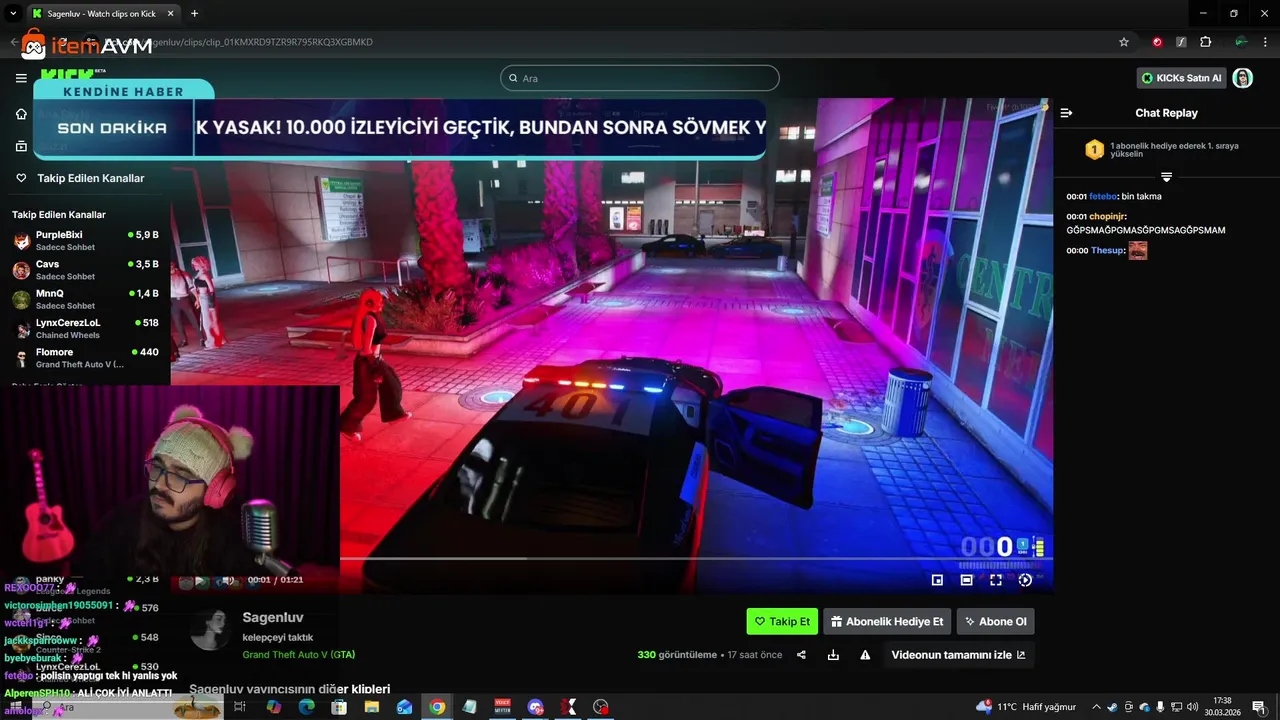Open Takip Edilen Kanallar heart entry
1280x720 pixels.
pyautogui.click(x=80, y=178)
